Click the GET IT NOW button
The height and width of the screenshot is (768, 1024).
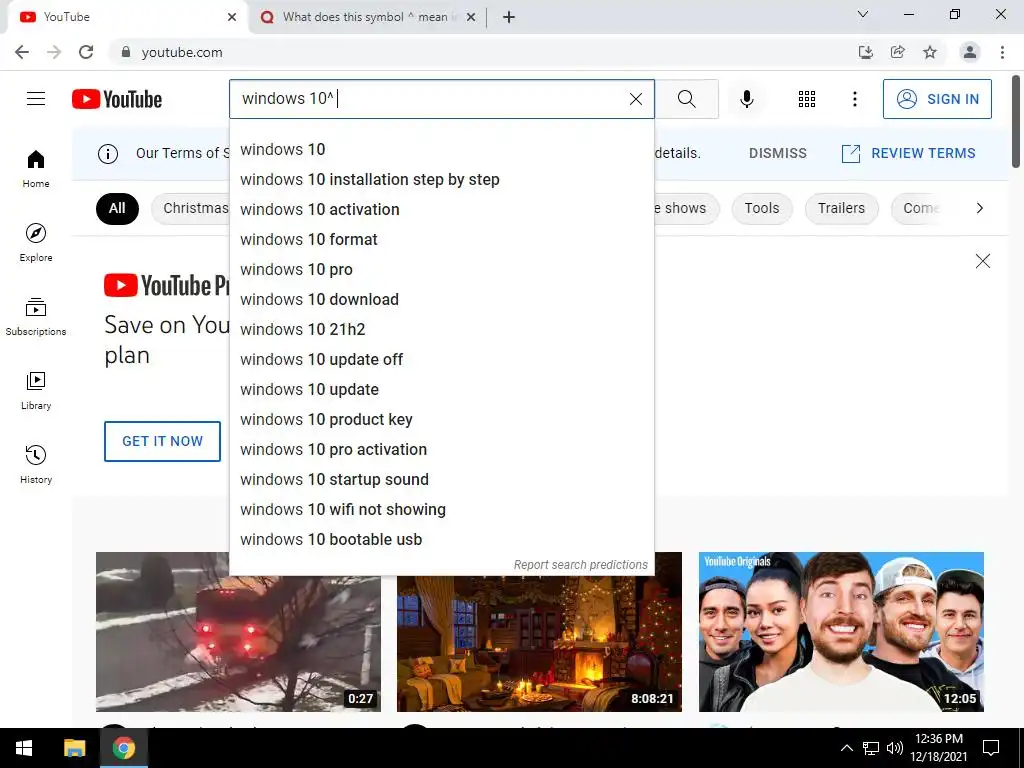(162, 441)
